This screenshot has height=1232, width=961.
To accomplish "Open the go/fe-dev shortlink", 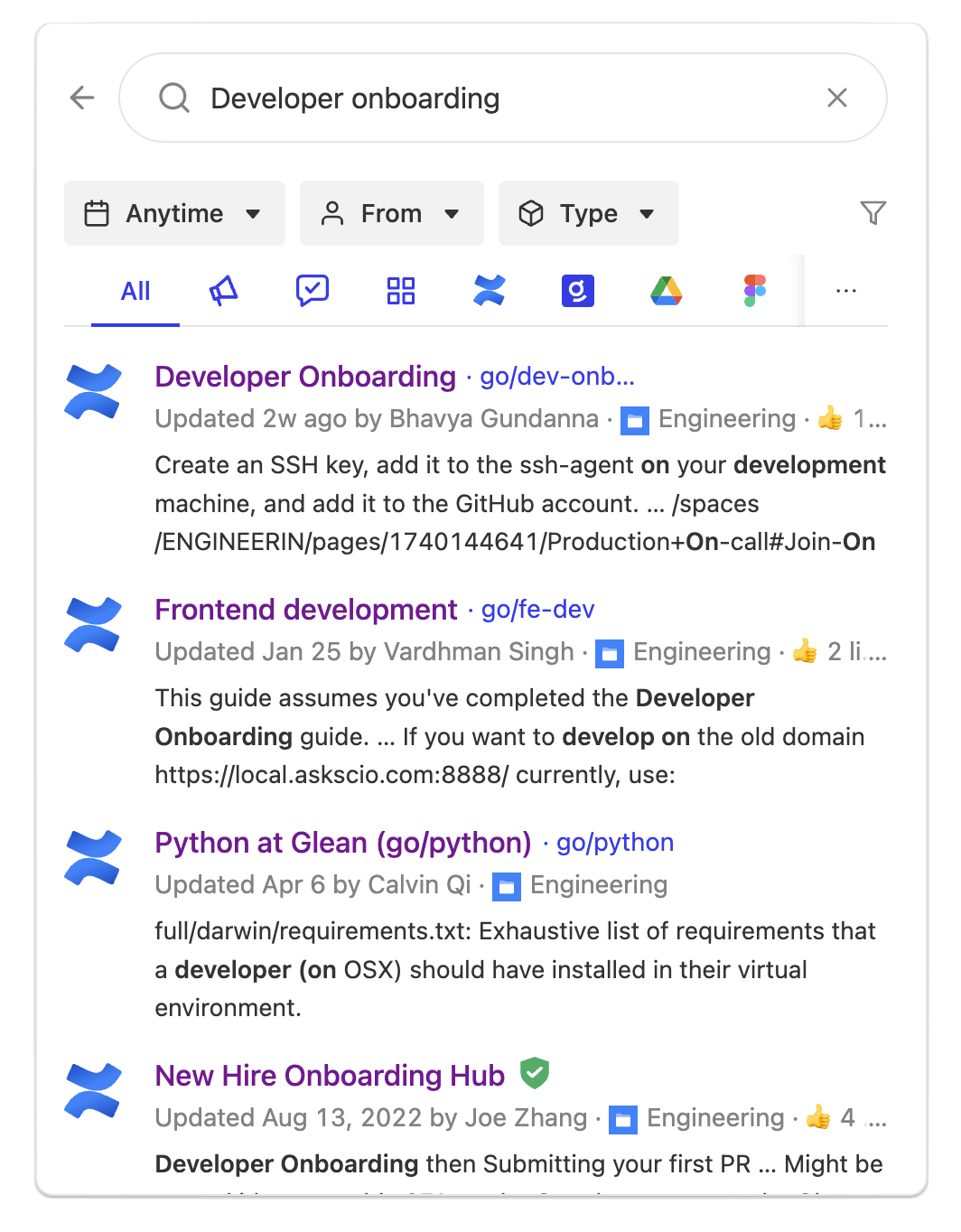I will coord(536,610).
